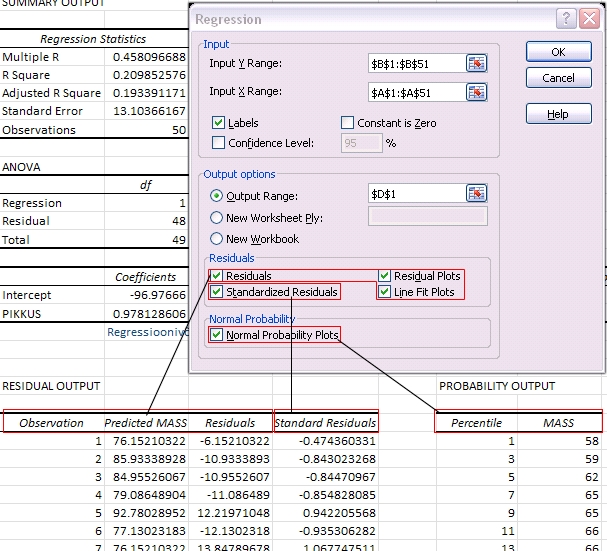Select PIKKUS coefficient 0.978128606

(x=147, y=314)
